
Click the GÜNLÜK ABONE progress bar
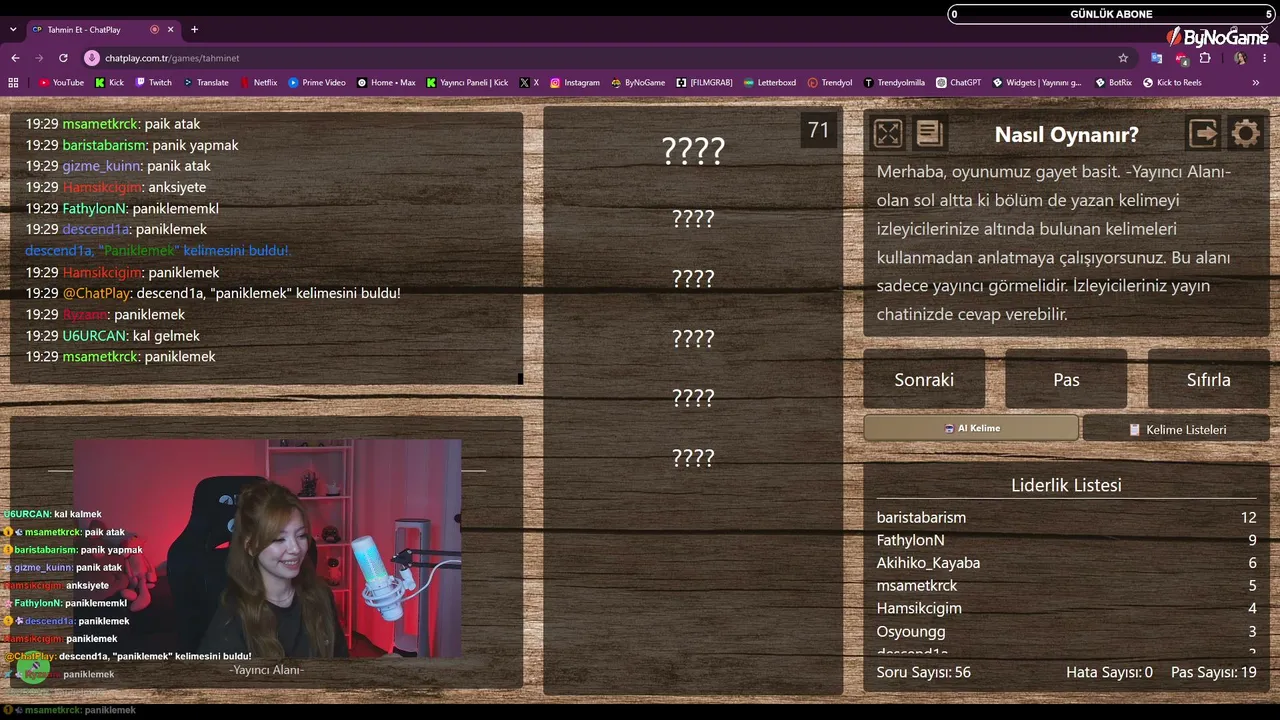1111,14
